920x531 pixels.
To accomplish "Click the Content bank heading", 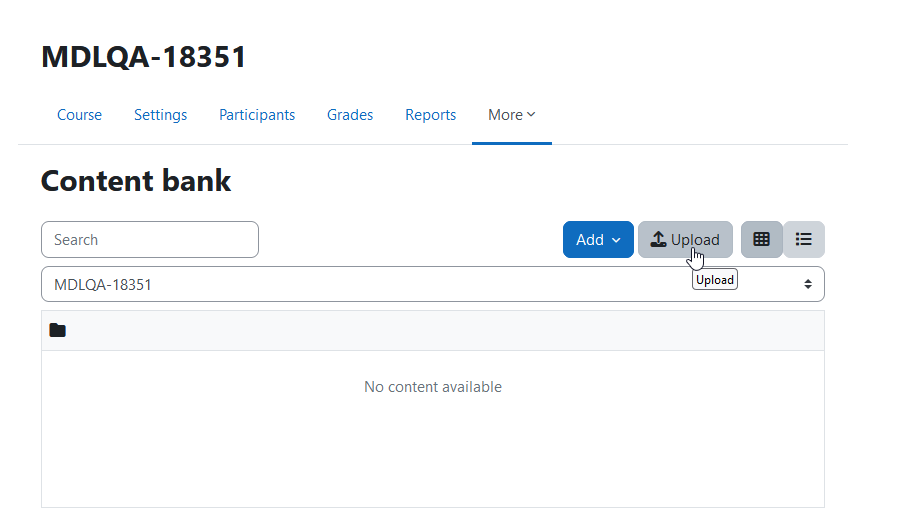I will [136, 181].
